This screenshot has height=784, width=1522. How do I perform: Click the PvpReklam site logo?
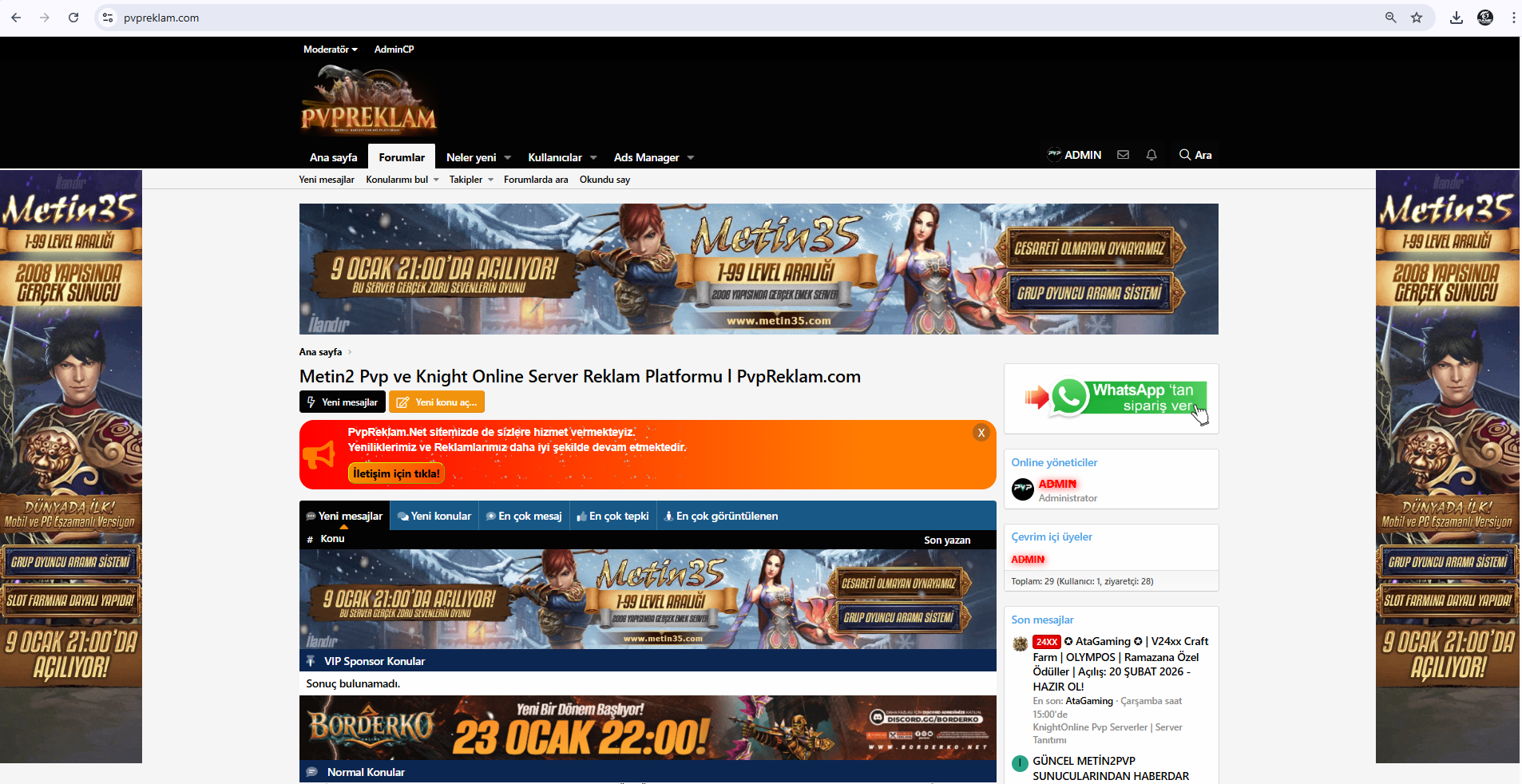click(x=368, y=101)
